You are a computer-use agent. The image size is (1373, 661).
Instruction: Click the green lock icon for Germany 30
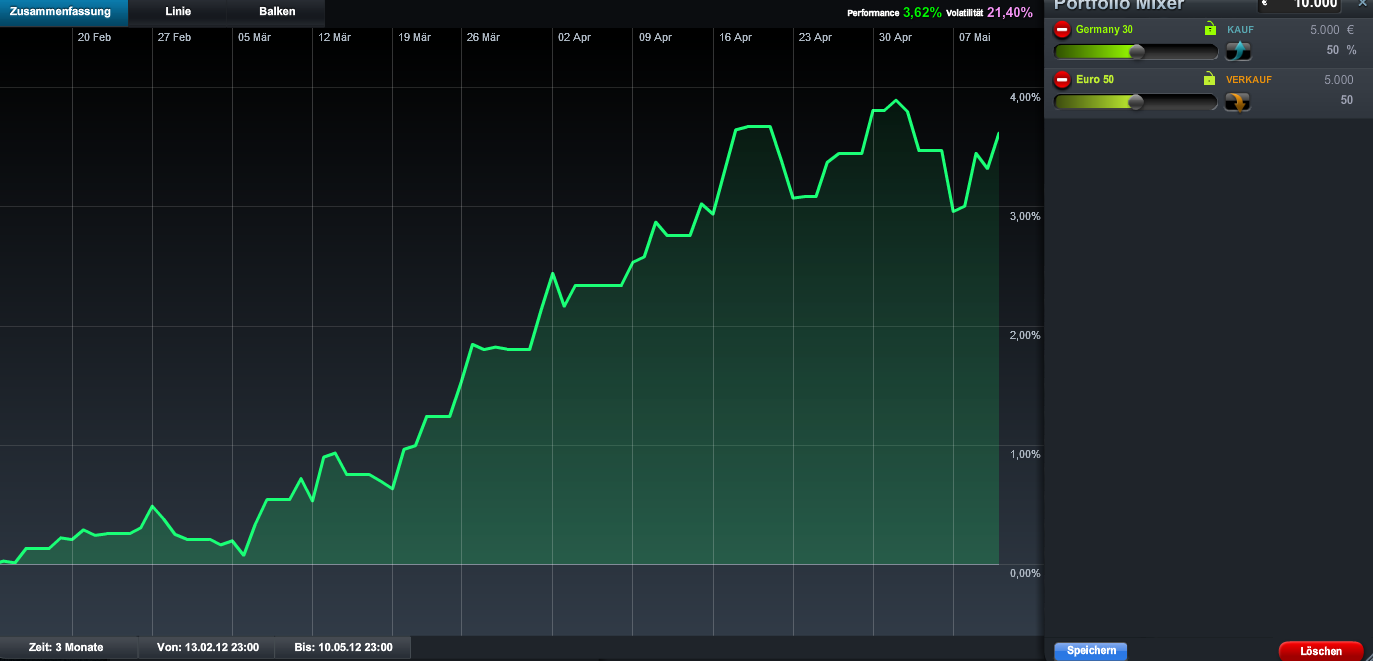tap(1210, 29)
